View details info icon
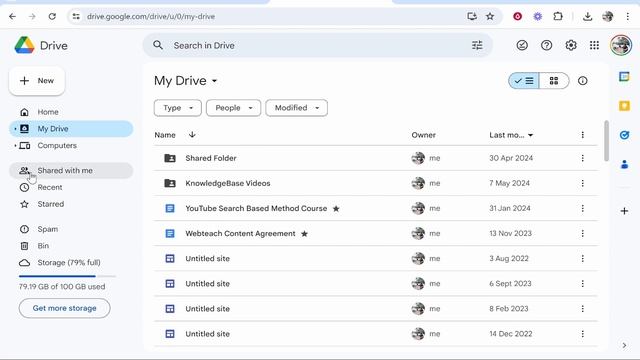The image size is (640, 360). 582,81
